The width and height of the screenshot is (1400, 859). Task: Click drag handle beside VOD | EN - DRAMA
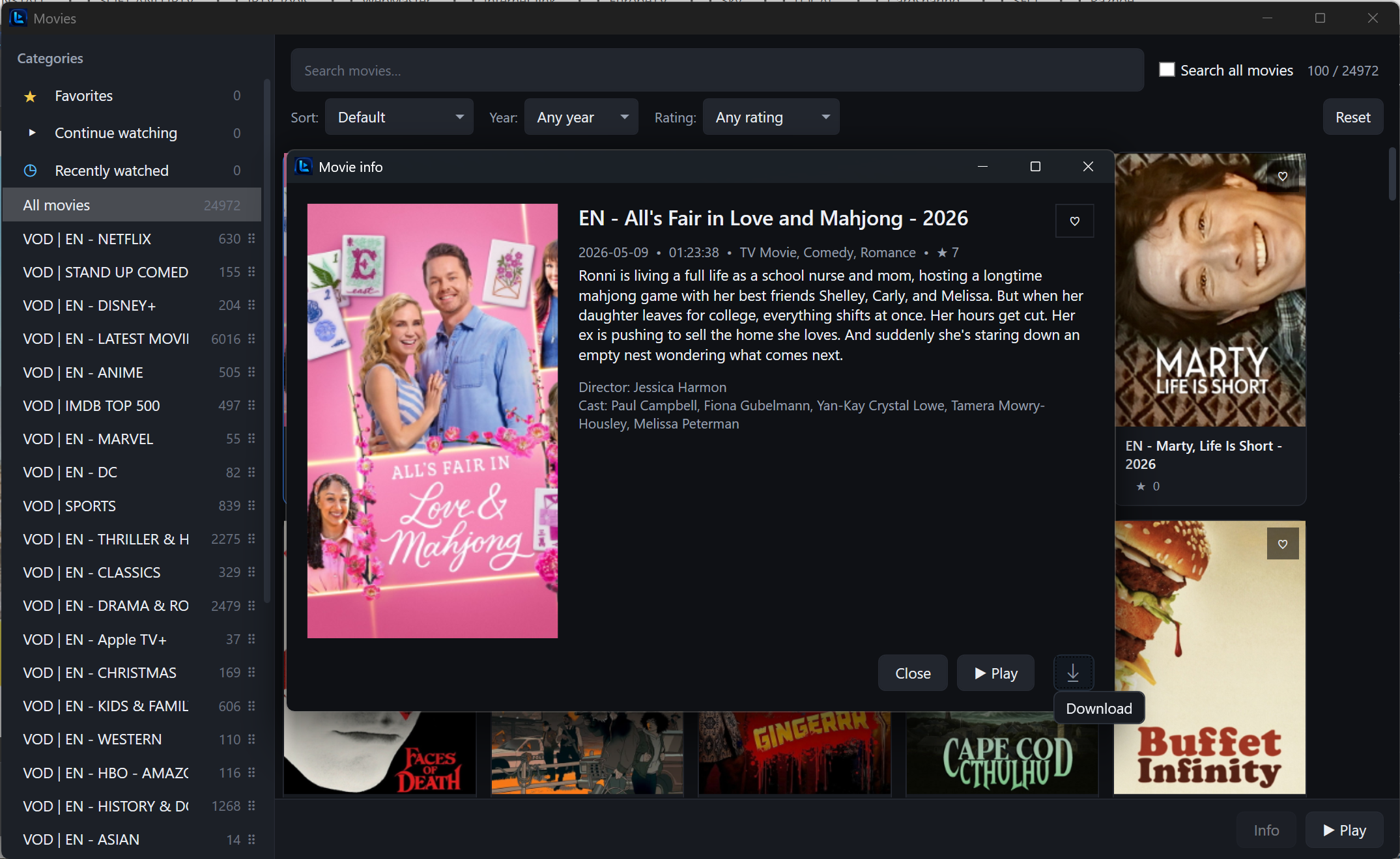[x=251, y=606]
